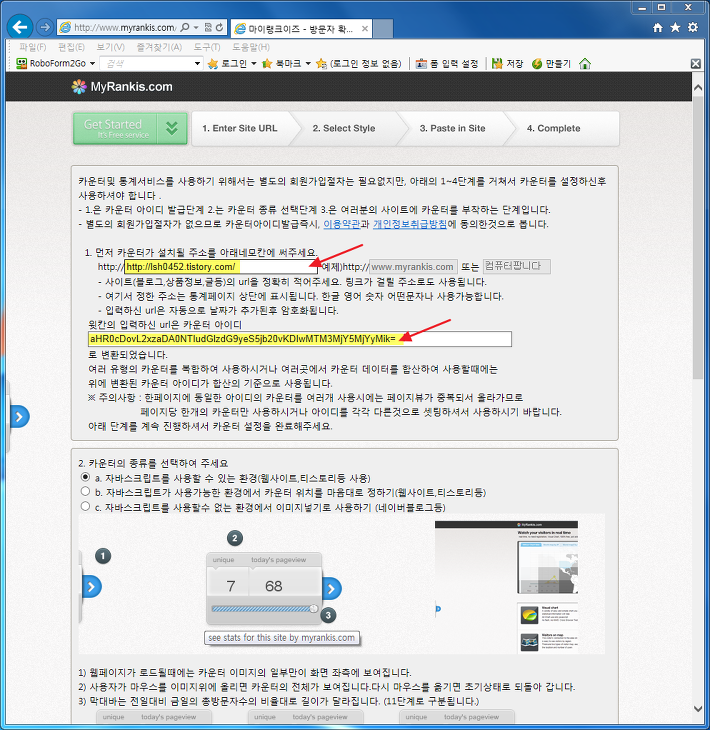The height and width of the screenshot is (730, 710).
Task: Open 폼 입력 설정 in RoboForm toolbar
Action: click(446, 63)
